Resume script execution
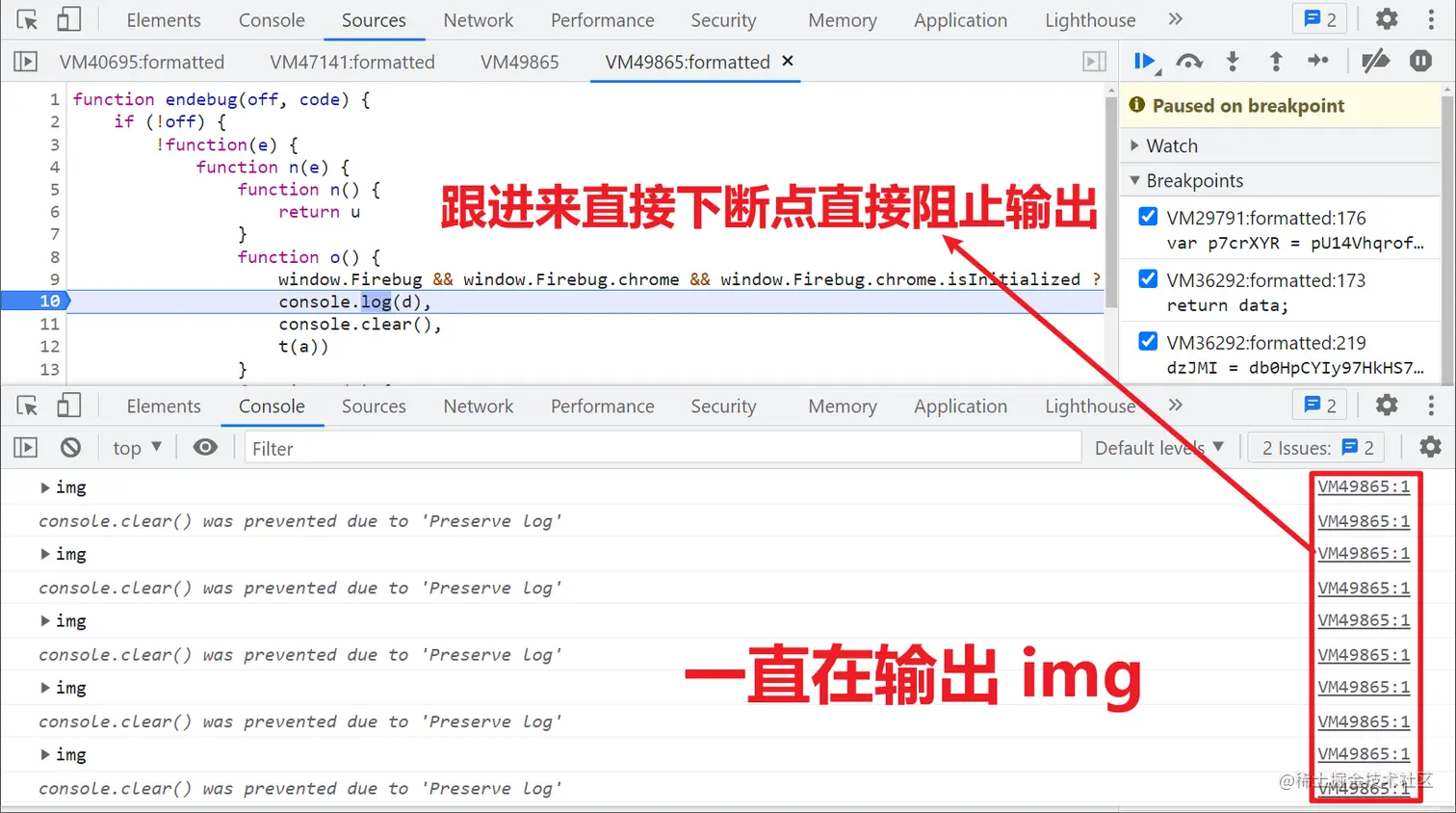This screenshot has width=1456, height=813. [x=1146, y=62]
